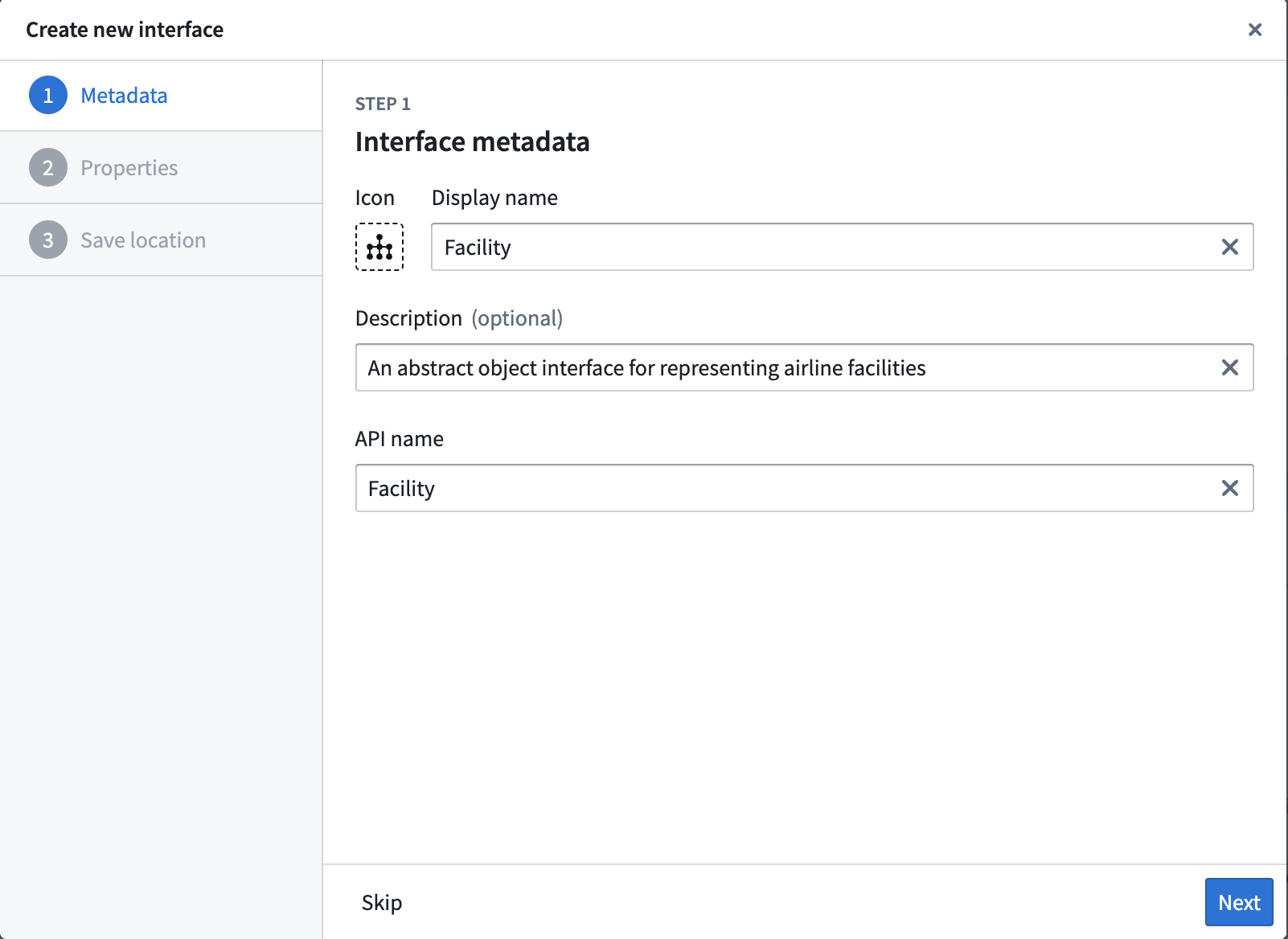
Task: Click the Next button
Action: click(1239, 902)
